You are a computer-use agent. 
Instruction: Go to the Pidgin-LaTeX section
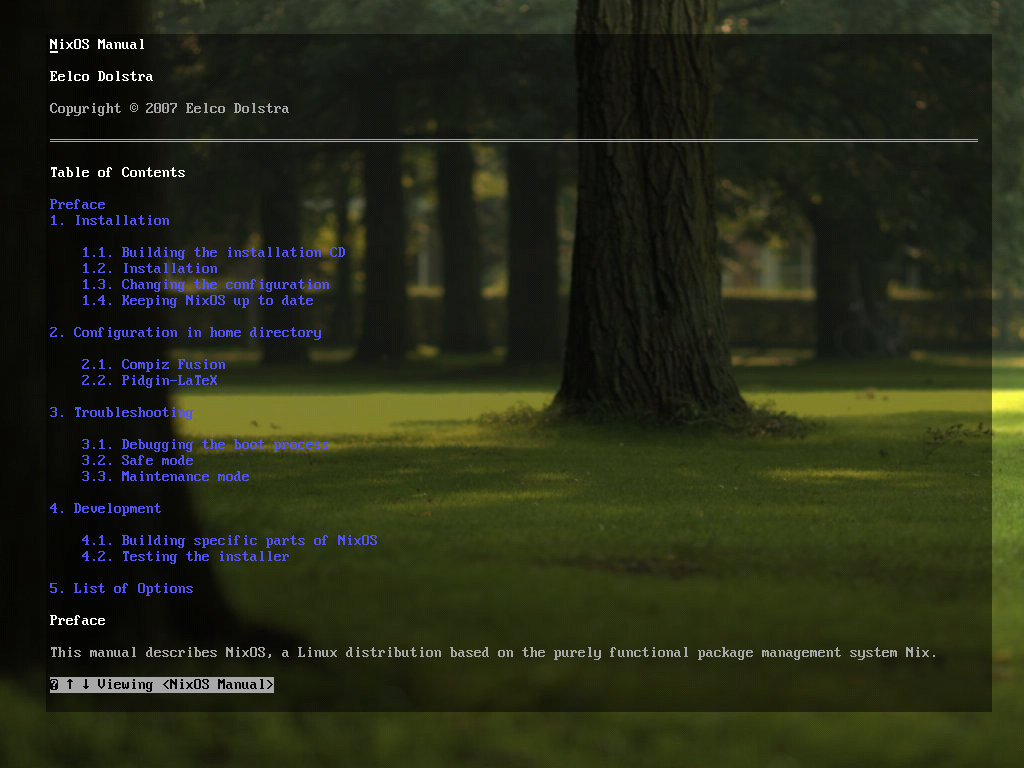coord(149,380)
